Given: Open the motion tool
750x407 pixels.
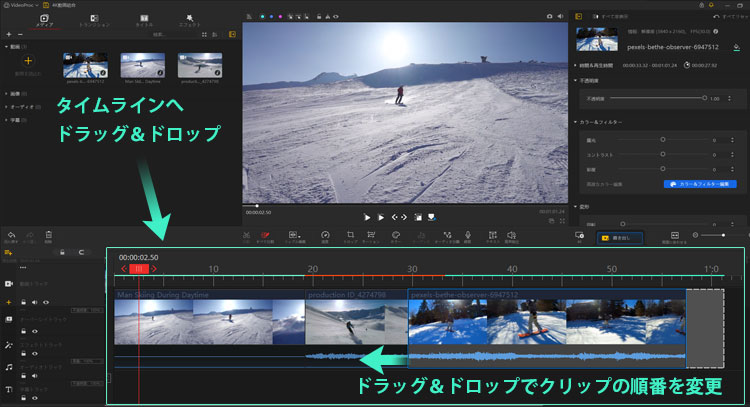Looking at the screenshot, I should tap(371, 237).
